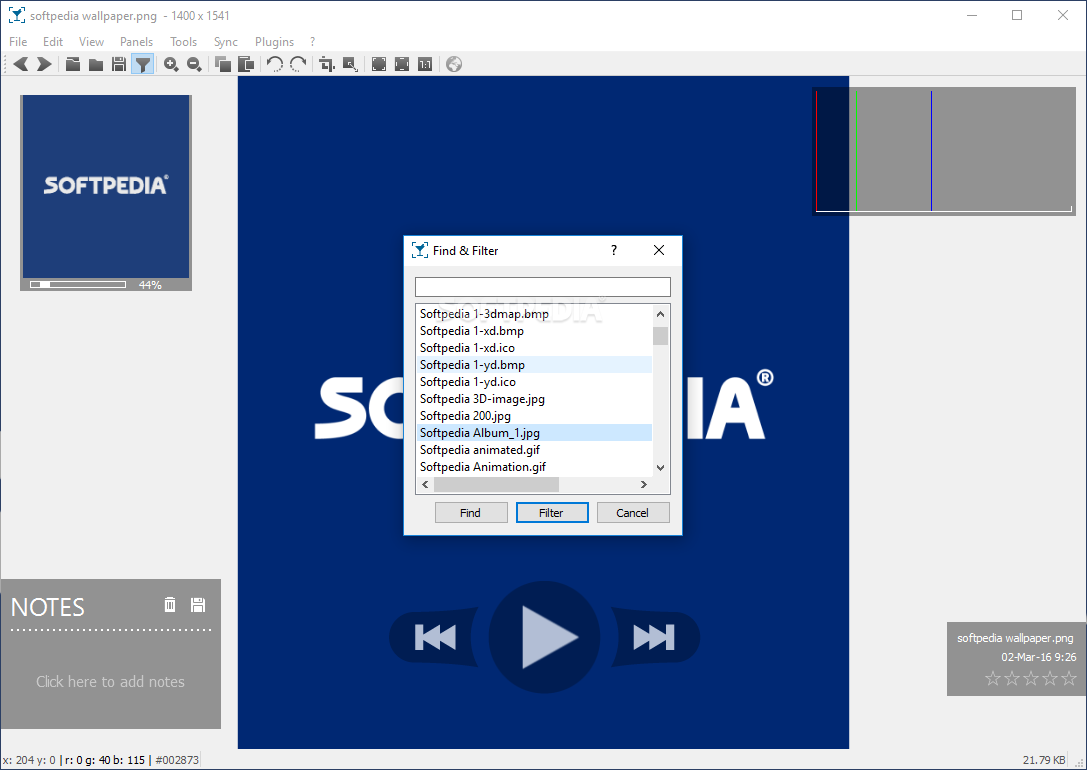Open the Tools menu
This screenshot has width=1087, height=770.
point(184,42)
